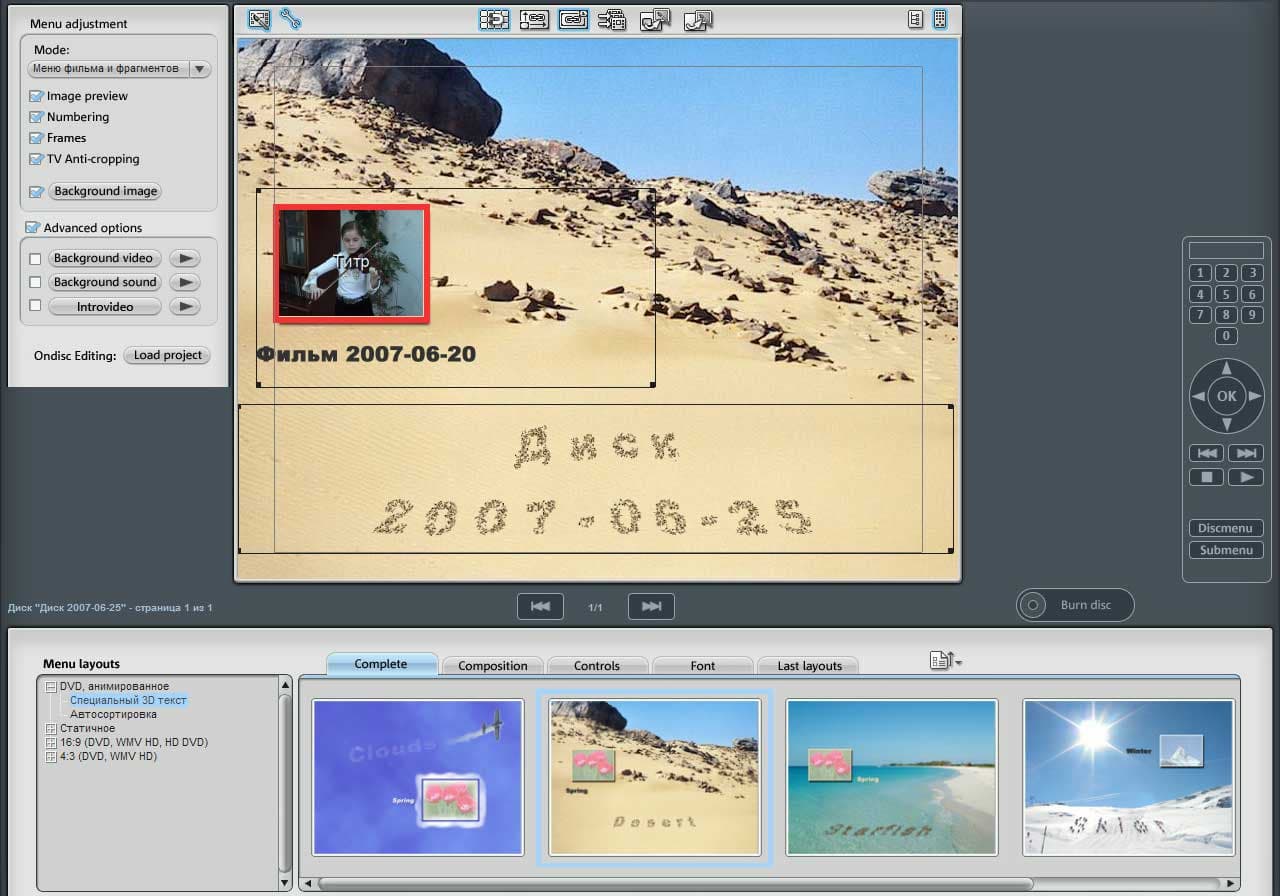The height and width of the screenshot is (896, 1280).
Task: Toggle the Background image checkbox
Action: point(36,191)
